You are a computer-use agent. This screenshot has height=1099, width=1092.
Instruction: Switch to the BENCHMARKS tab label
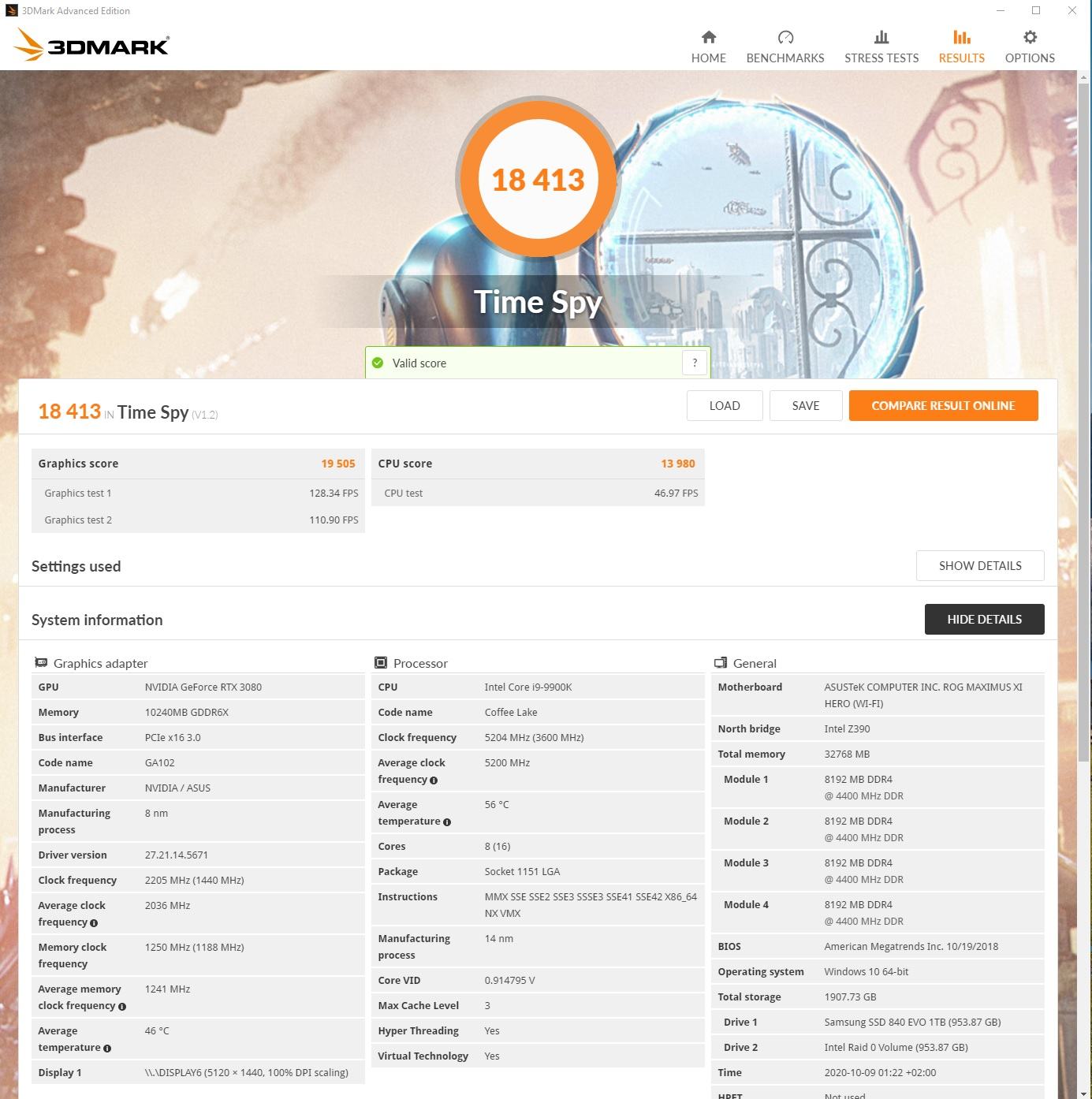(785, 58)
